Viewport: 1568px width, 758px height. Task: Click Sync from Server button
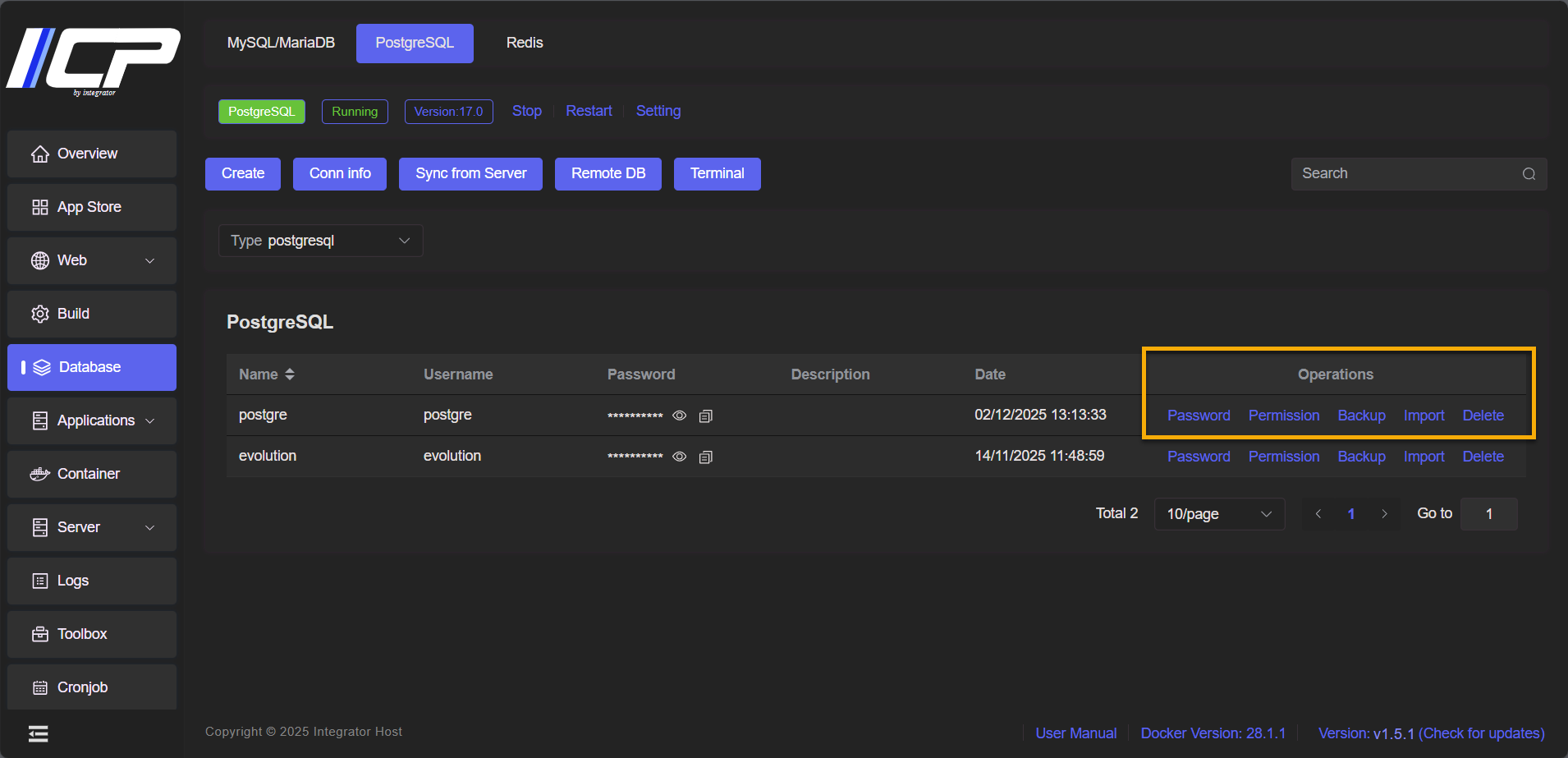471,174
